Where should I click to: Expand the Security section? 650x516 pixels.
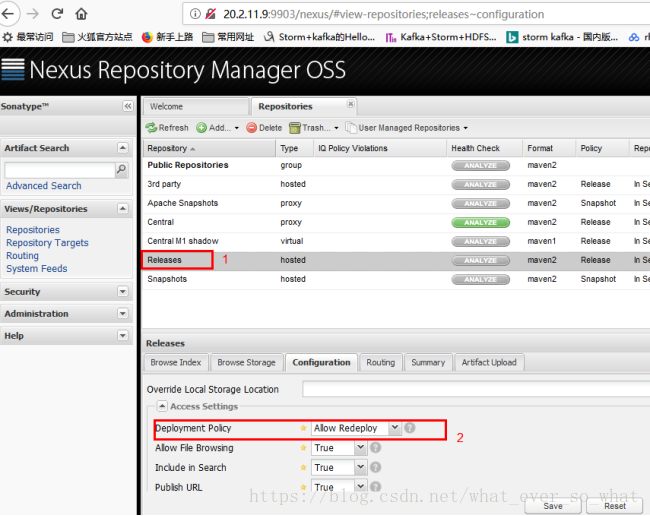coord(123,291)
